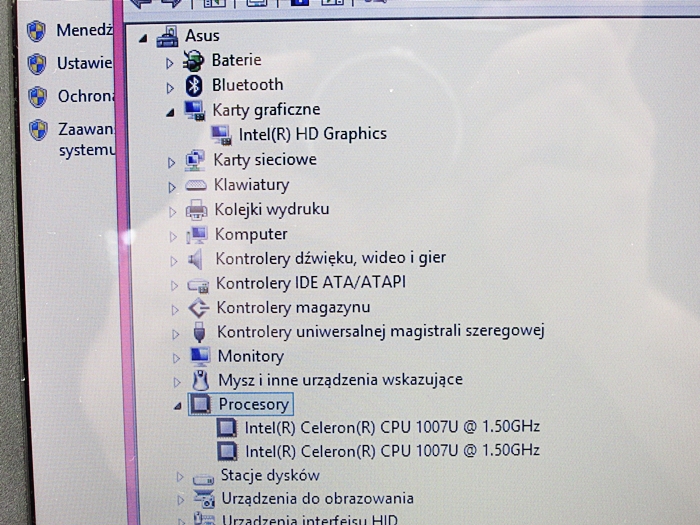Collapse the Karty graficzne category

click(170, 113)
